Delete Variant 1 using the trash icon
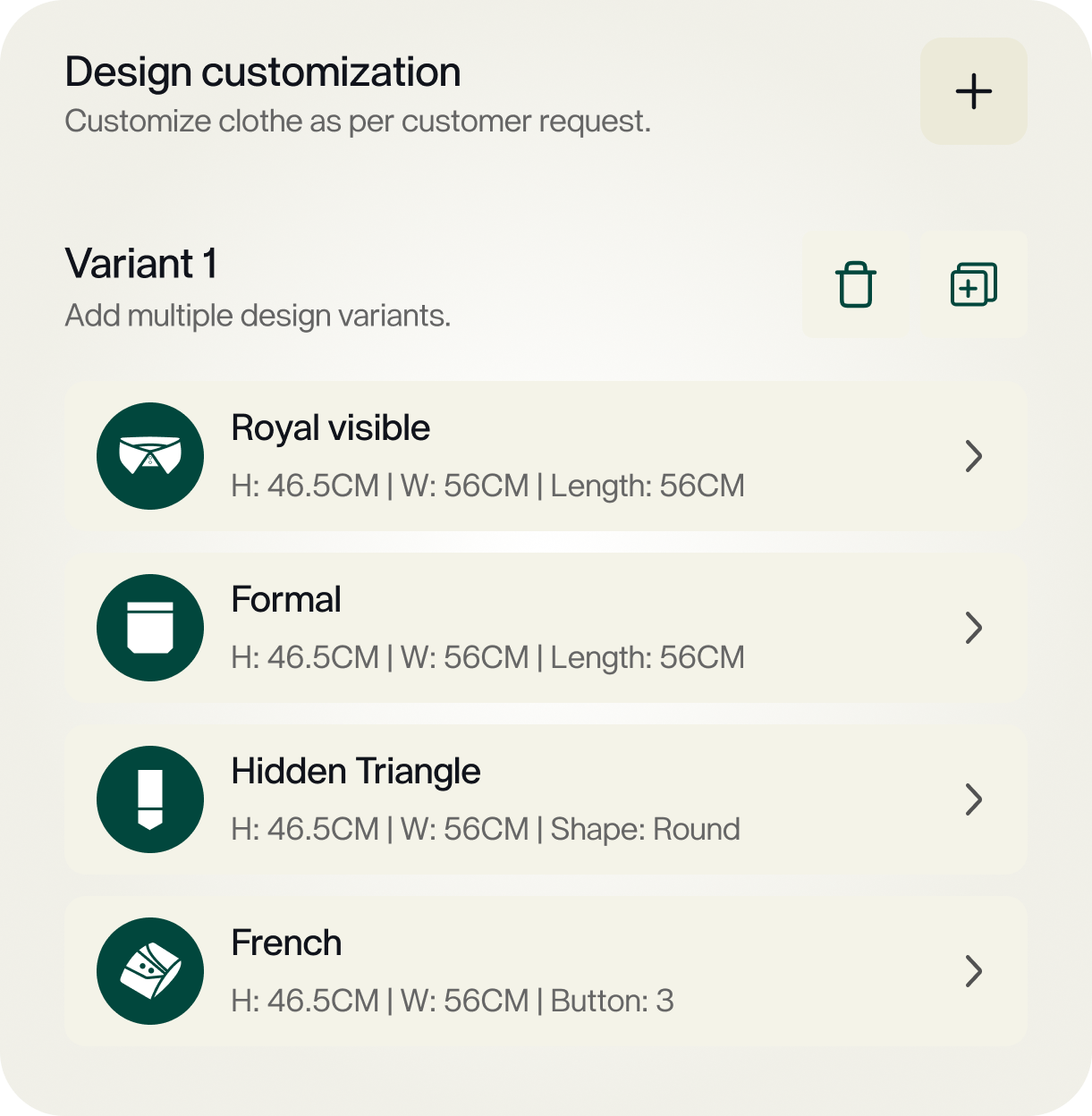 pyautogui.click(x=855, y=284)
